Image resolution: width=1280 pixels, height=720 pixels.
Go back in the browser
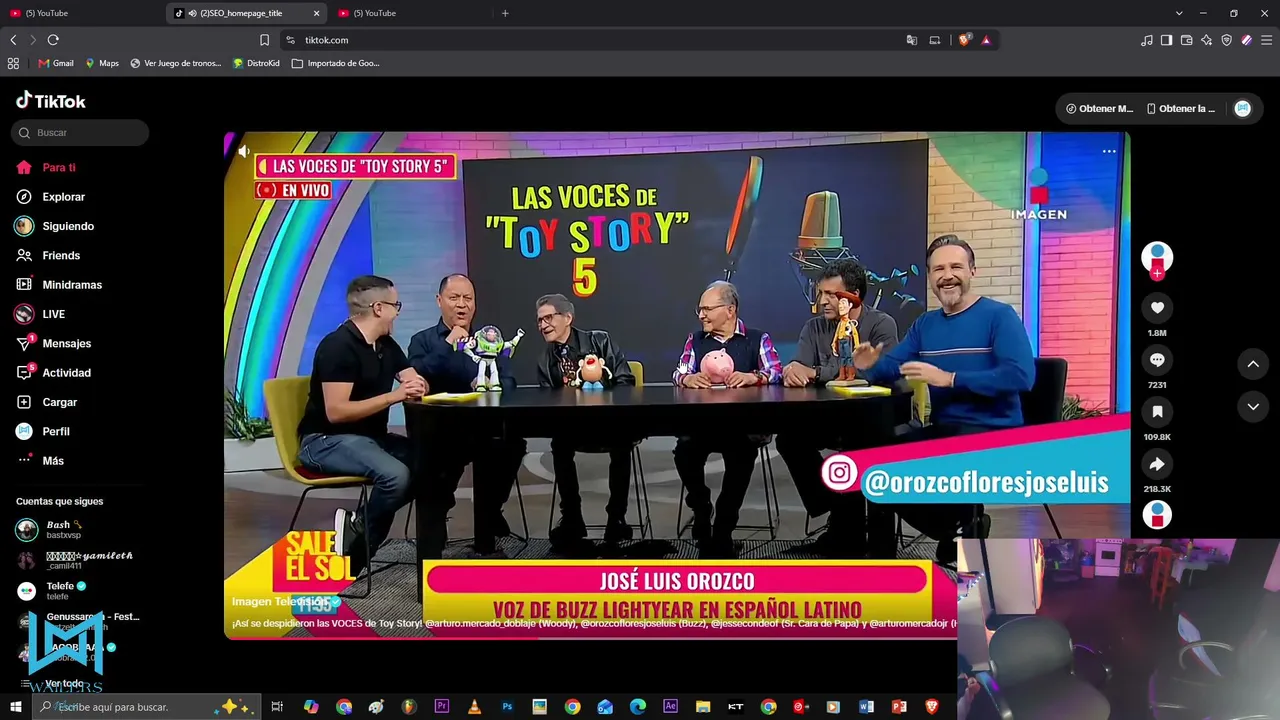coord(13,40)
